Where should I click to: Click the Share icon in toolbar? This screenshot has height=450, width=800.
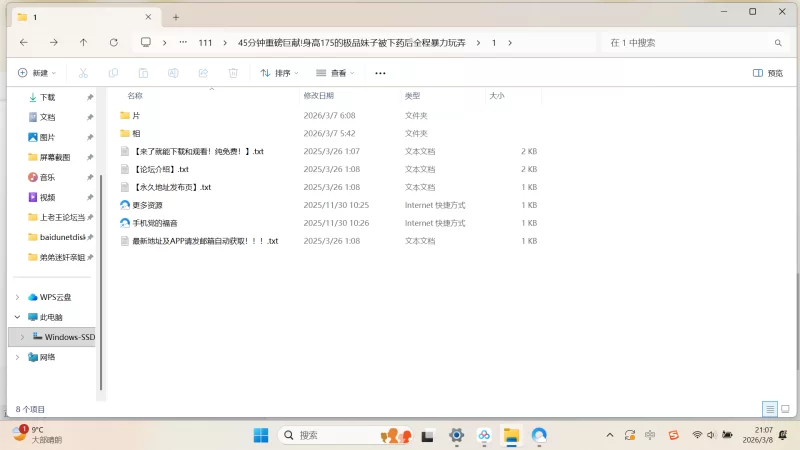pyautogui.click(x=203, y=73)
